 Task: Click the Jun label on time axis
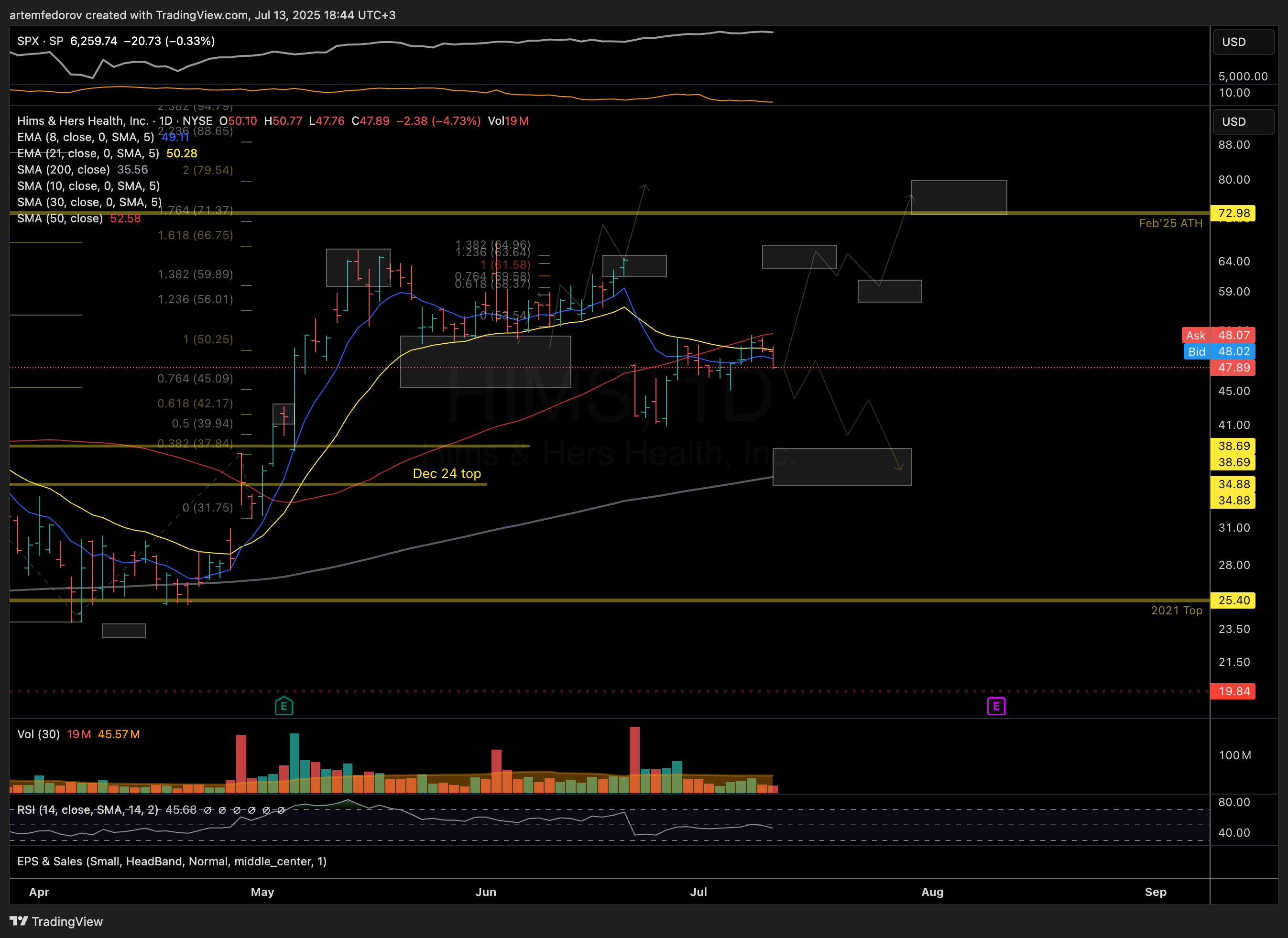486,892
